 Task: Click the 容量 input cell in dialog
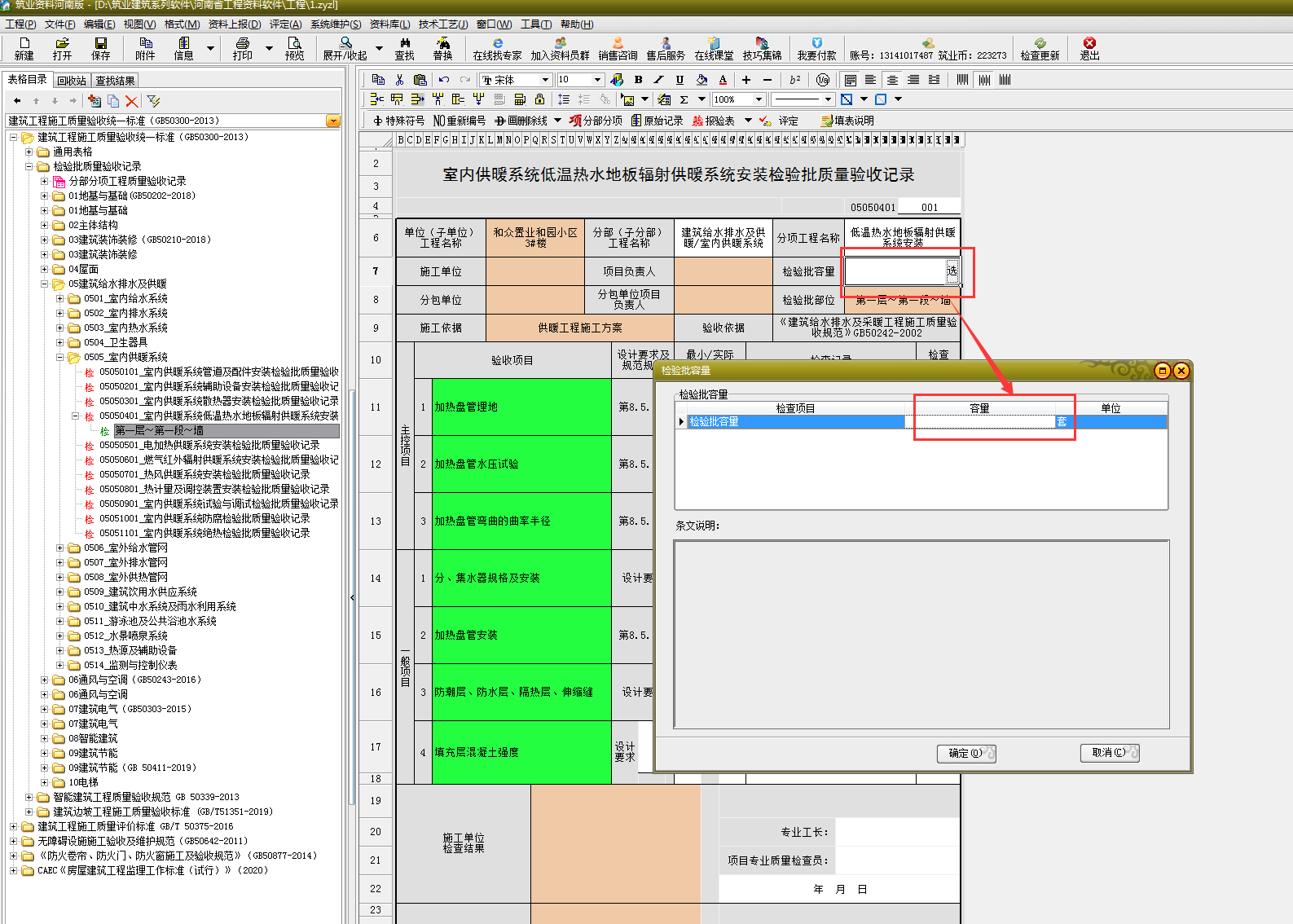980,422
